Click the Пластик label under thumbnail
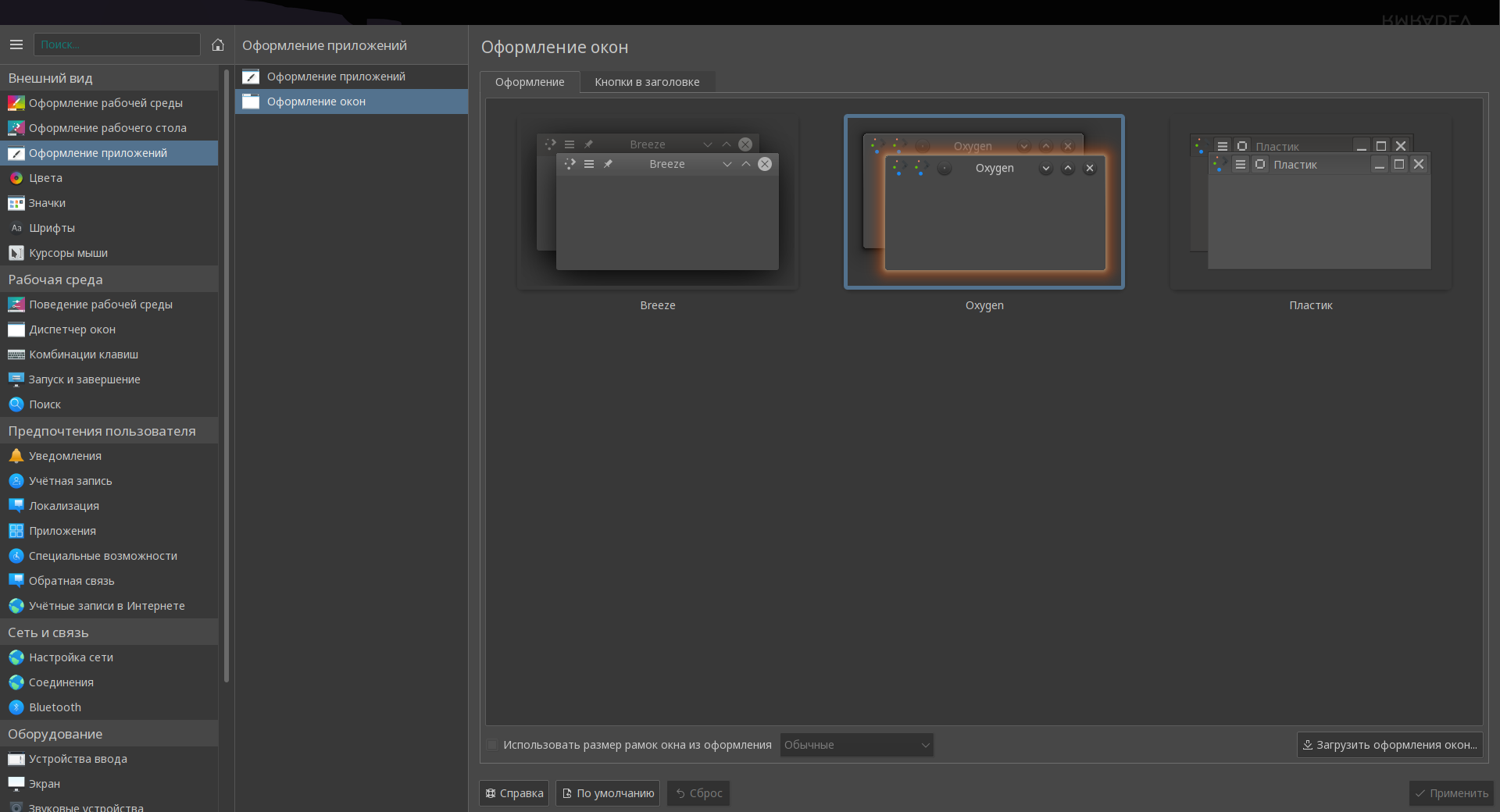The image size is (1500, 812). tap(1311, 305)
